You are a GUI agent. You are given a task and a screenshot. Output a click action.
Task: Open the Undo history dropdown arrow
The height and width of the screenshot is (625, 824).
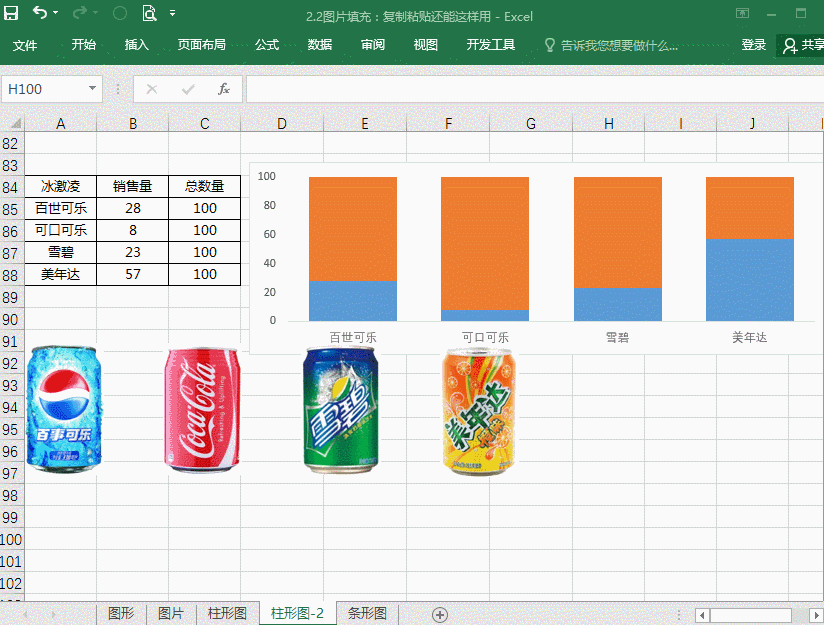click(56, 13)
